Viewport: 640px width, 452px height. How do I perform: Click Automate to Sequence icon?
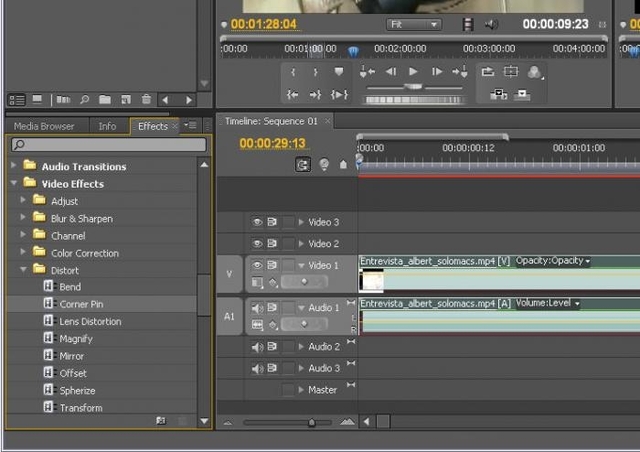63,100
